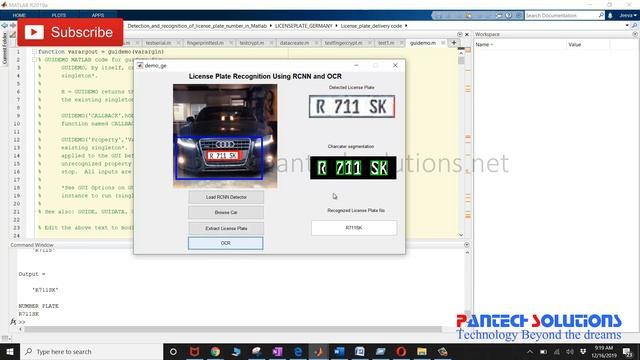Close the Editor panel with X

pos(467,34)
